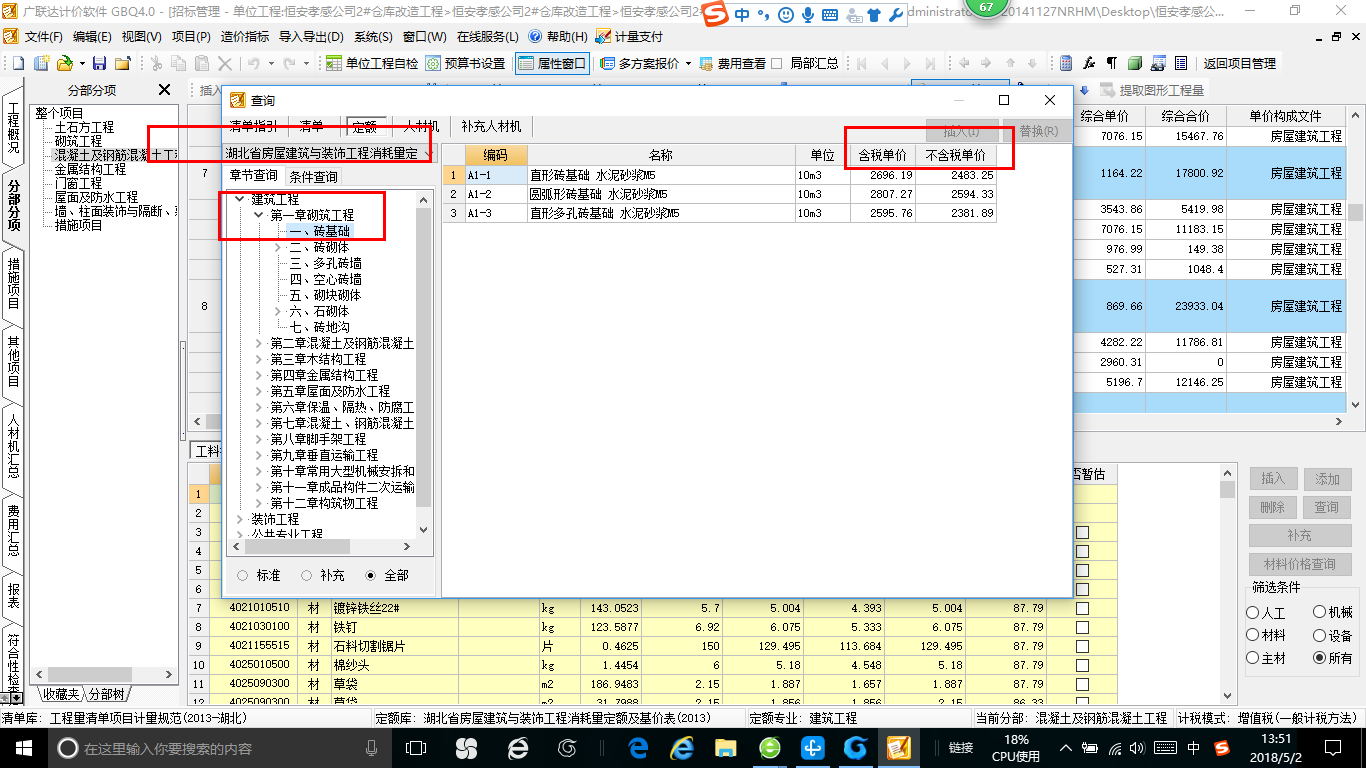Collapse the 第一章砌筑工程 tree node
The image size is (1366, 768).
click(259, 215)
